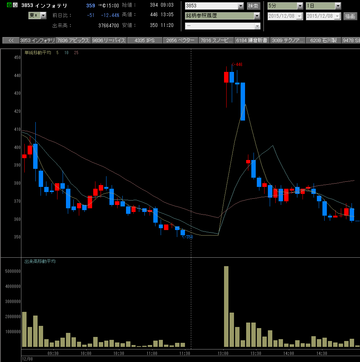The width and height of the screenshot is (360, 362).
Task: Select the 2656 ベクター tab
Action: [180, 40]
